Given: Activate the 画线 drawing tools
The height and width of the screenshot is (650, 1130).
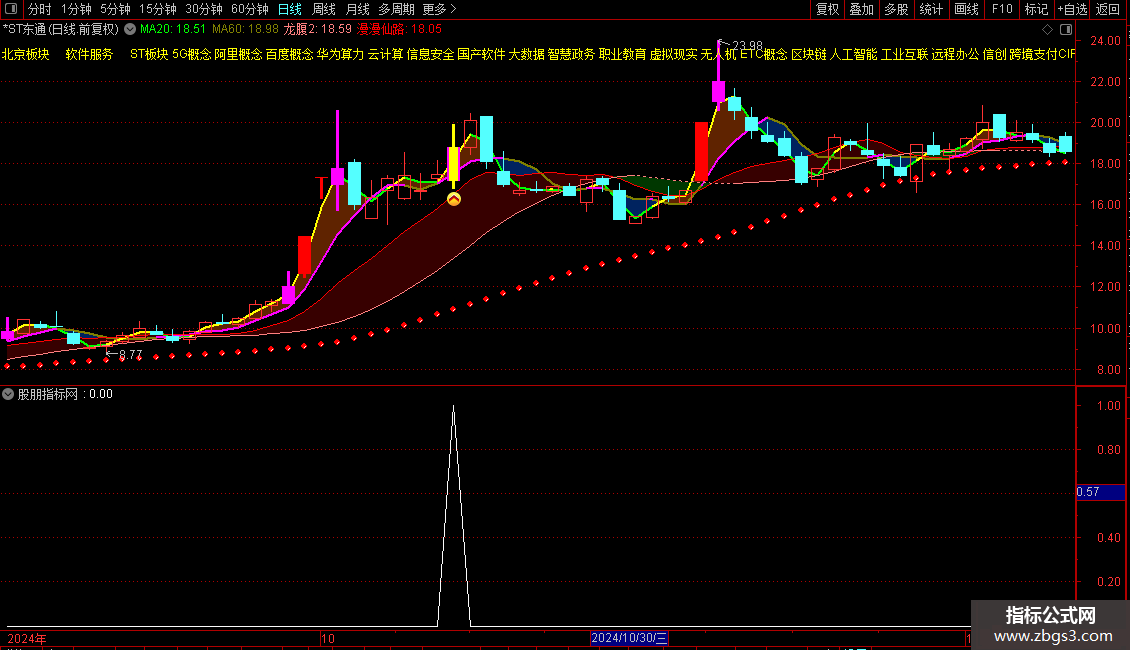Looking at the screenshot, I should pos(966,9).
